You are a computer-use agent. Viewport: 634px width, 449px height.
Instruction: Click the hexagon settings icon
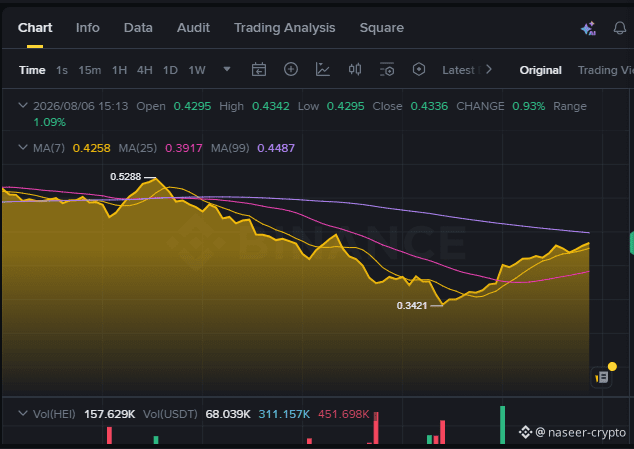pyautogui.click(x=419, y=70)
